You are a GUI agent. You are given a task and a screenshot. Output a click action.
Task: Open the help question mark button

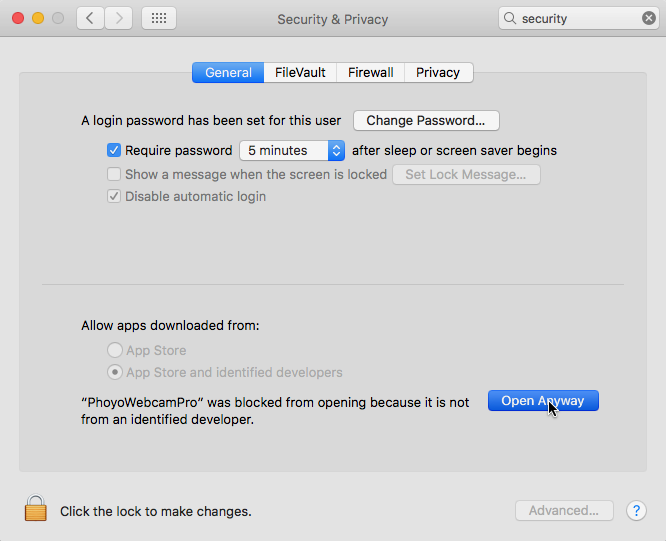636,510
